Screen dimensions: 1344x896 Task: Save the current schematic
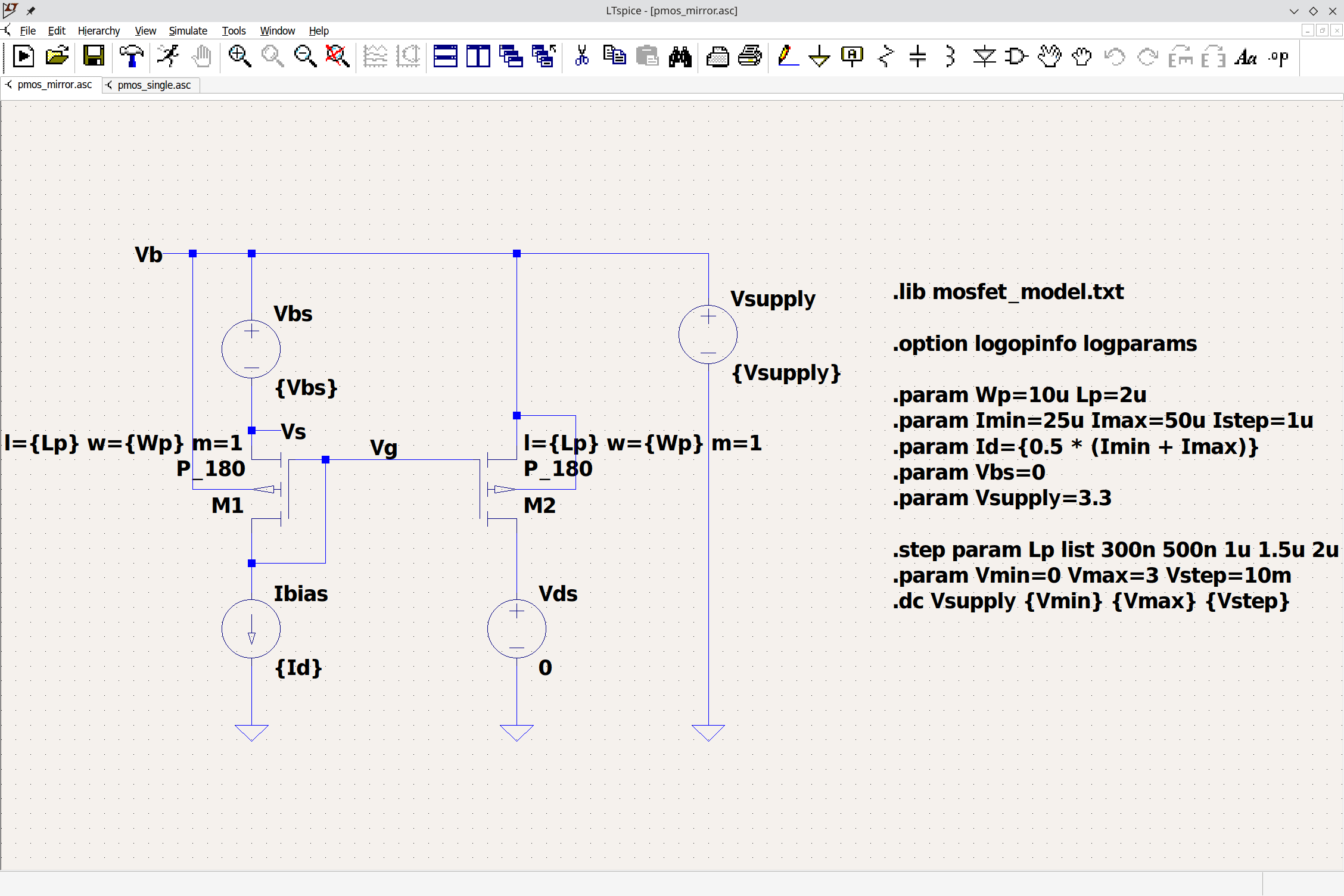pyautogui.click(x=93, y=57)
